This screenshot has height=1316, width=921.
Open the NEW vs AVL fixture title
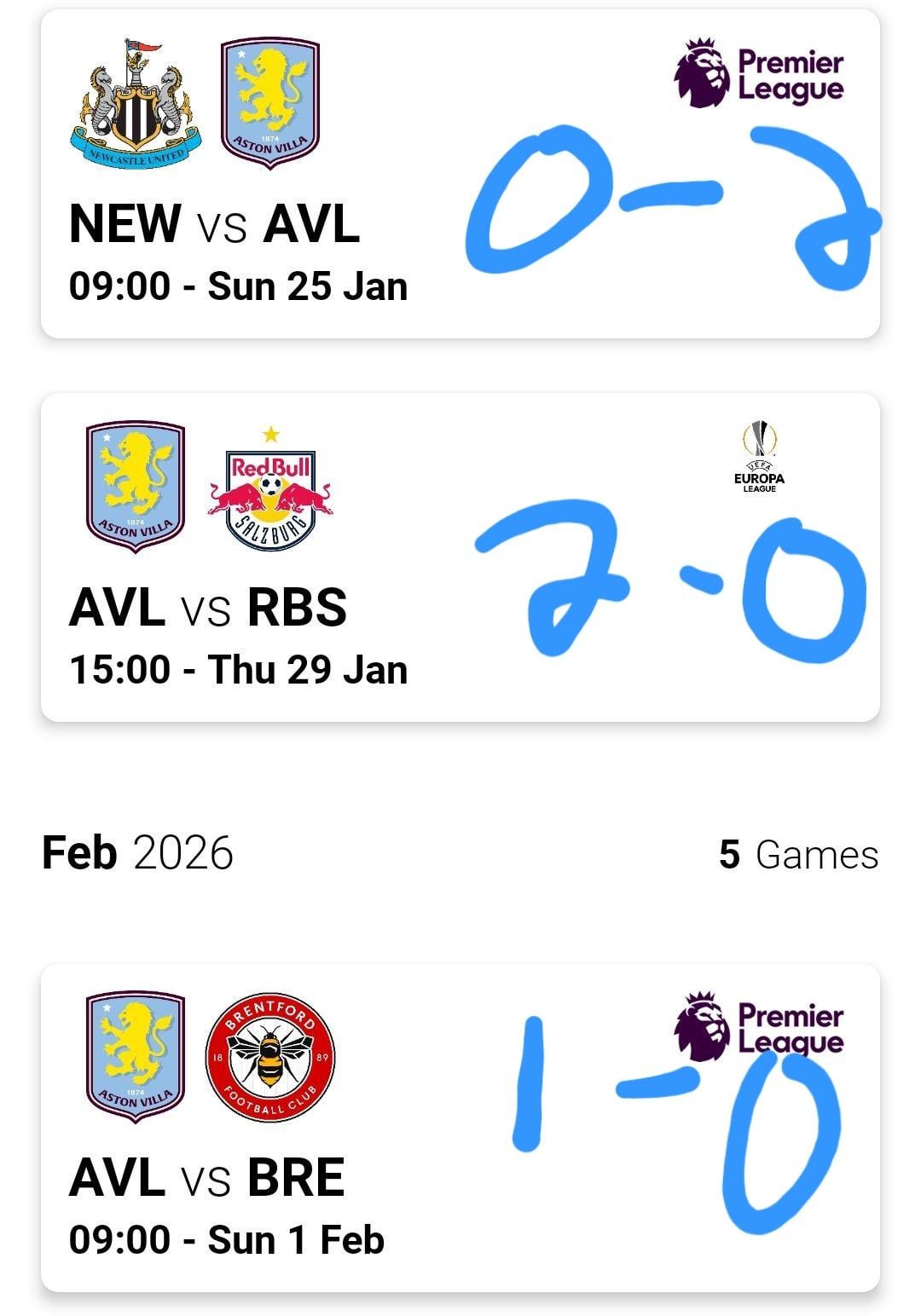coord(214,224)
